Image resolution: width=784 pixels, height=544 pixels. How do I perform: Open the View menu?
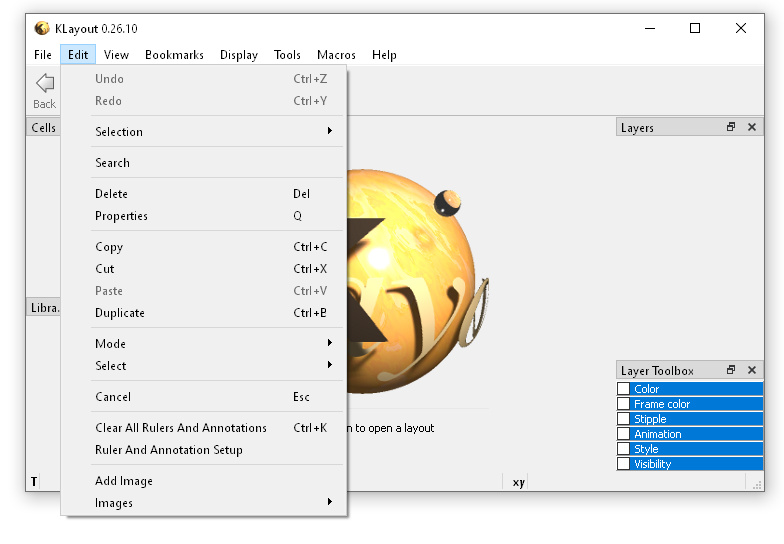116,54
